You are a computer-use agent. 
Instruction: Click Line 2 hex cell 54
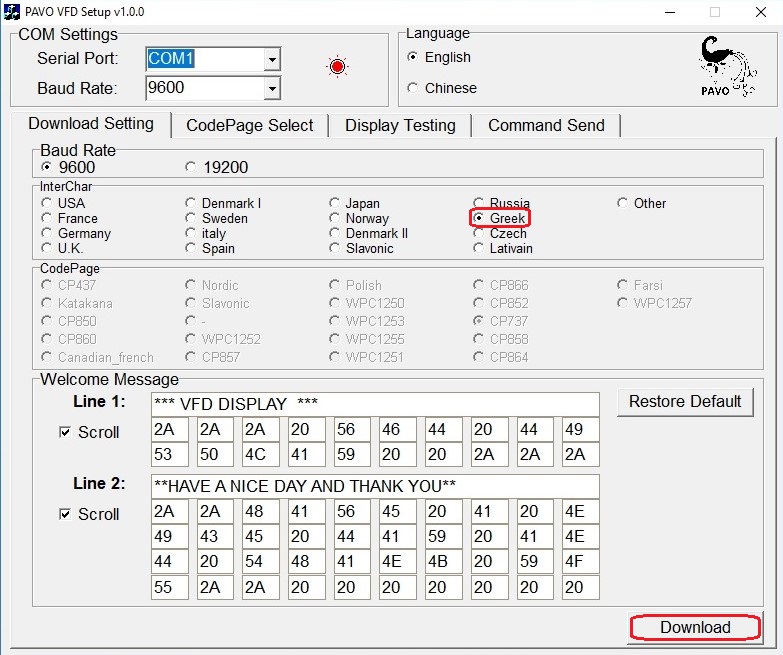[261, 562]
